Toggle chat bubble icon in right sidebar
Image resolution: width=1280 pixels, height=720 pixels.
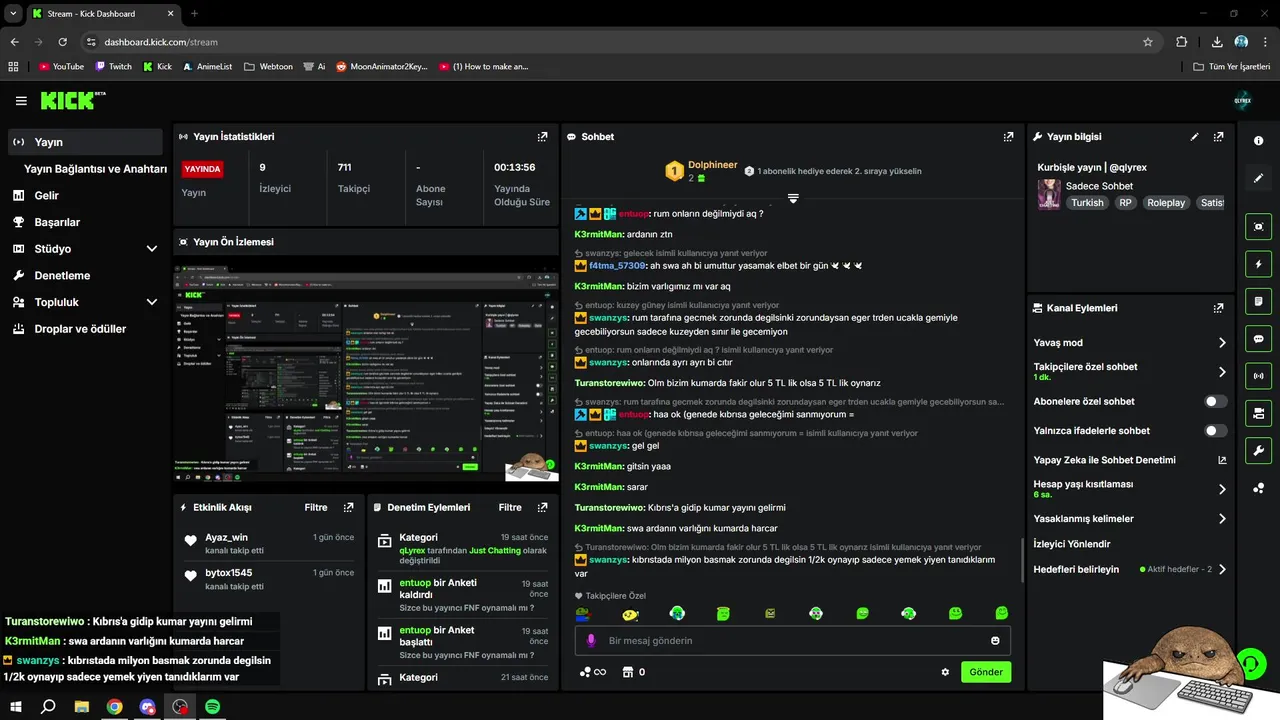tap(1258, 339)
